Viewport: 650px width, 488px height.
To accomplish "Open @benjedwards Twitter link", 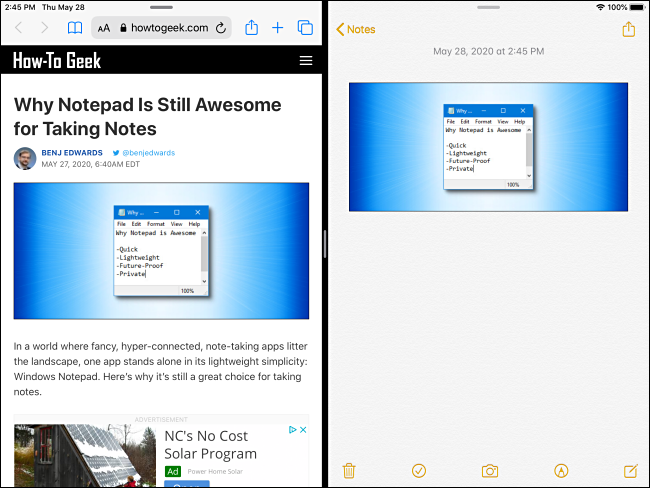I will coord(144,153).
